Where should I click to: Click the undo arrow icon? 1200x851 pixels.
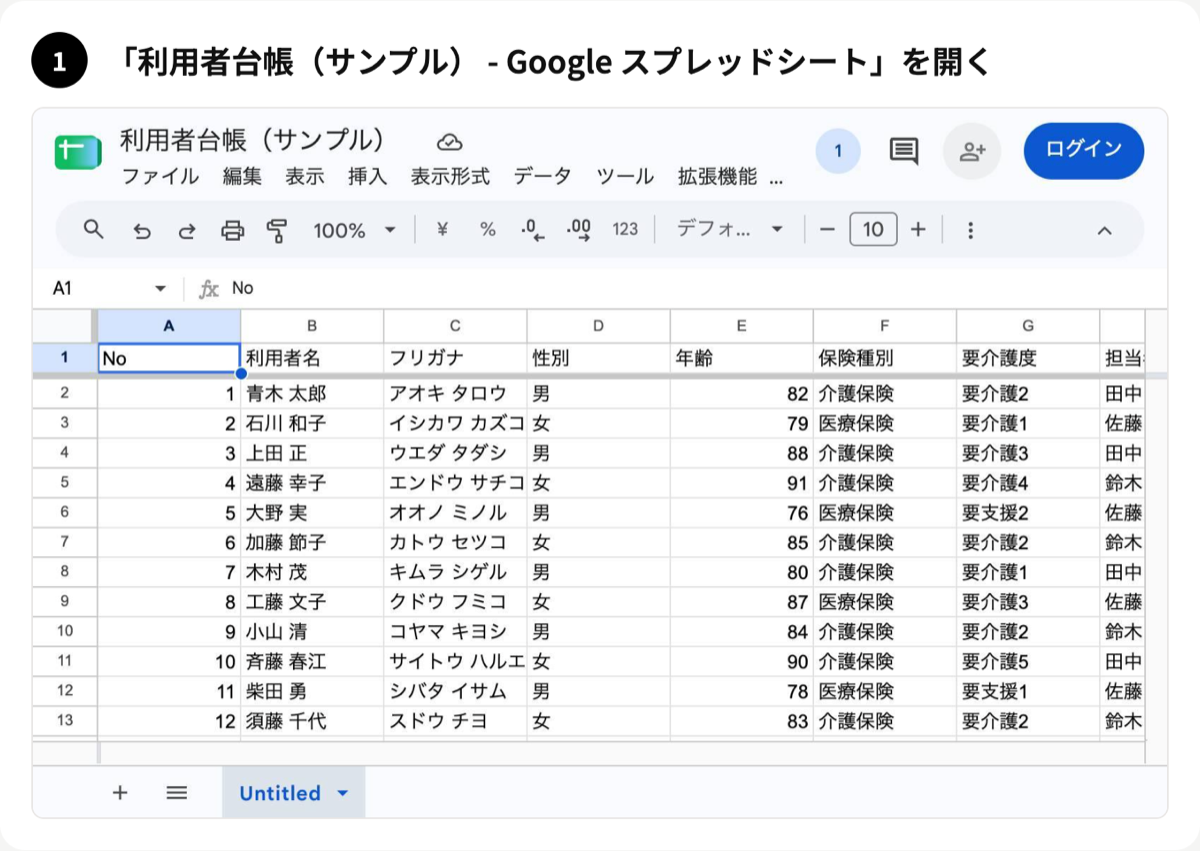142,231
